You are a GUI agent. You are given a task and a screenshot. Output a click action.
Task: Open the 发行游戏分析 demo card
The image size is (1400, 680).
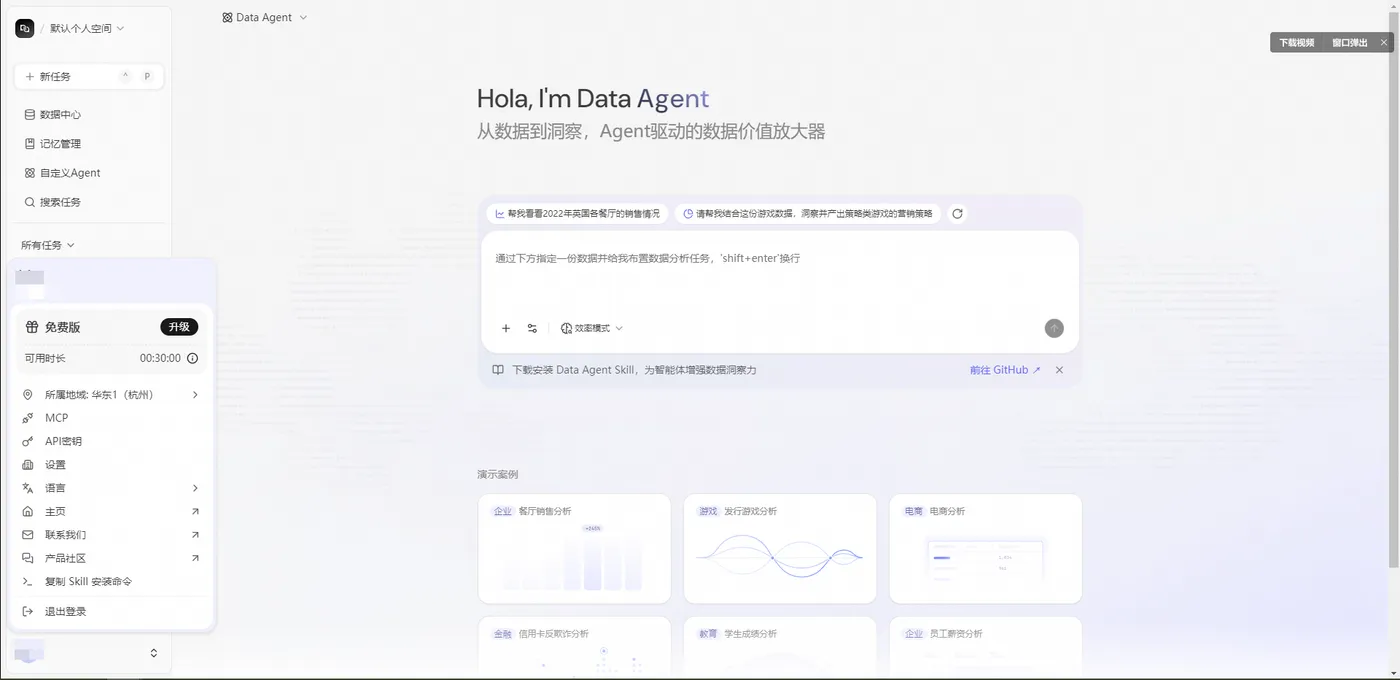click(780, 549)
